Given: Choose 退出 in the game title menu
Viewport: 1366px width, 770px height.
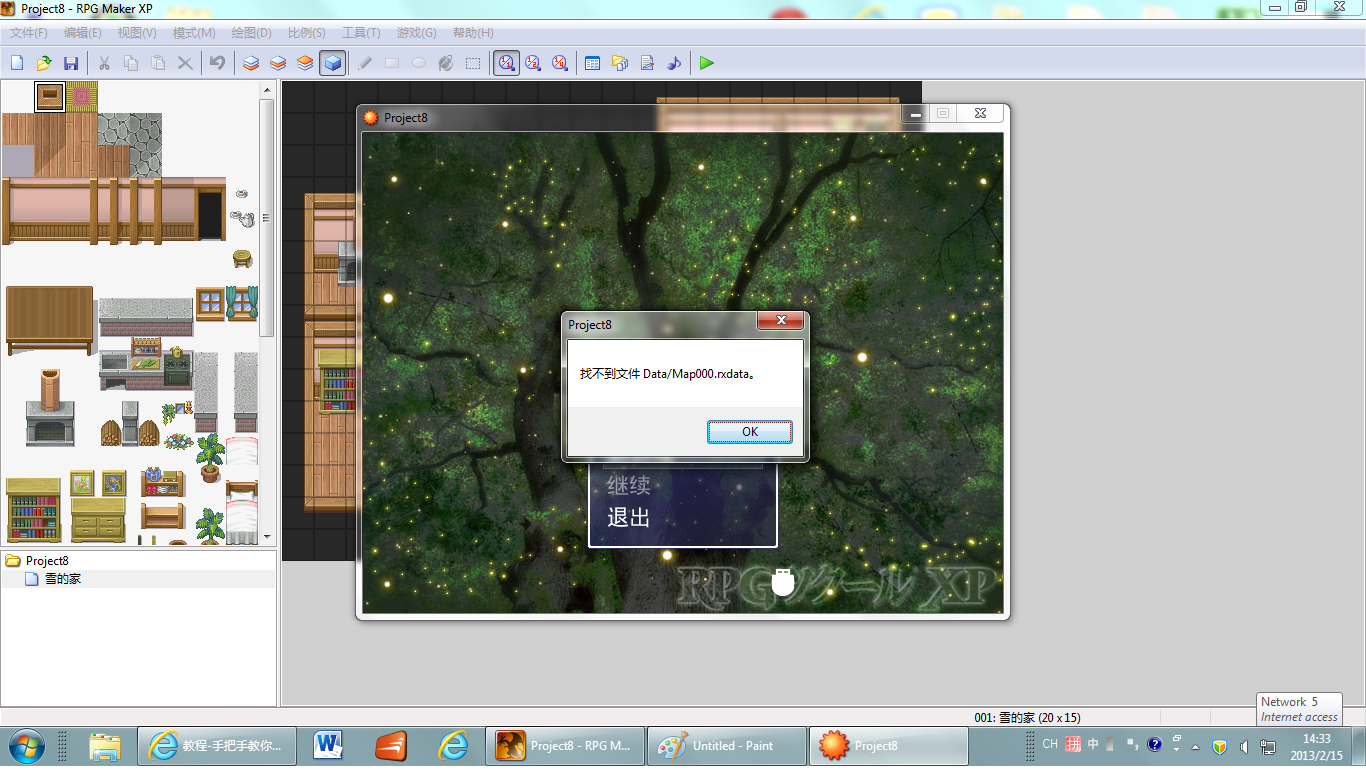Looking at the screenshot, I should pos(629,518).
